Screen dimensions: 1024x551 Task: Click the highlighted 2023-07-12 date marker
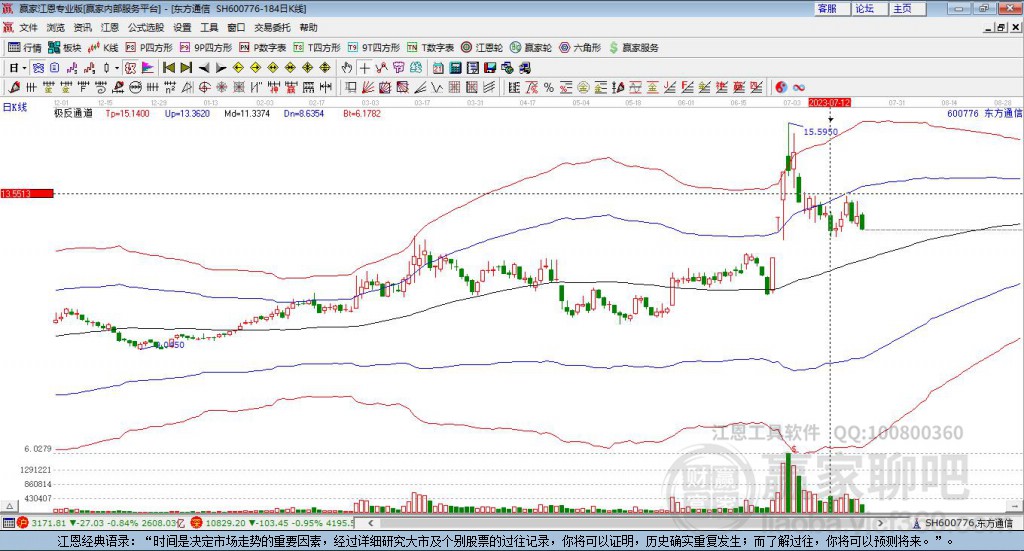[x=829, y=103]
